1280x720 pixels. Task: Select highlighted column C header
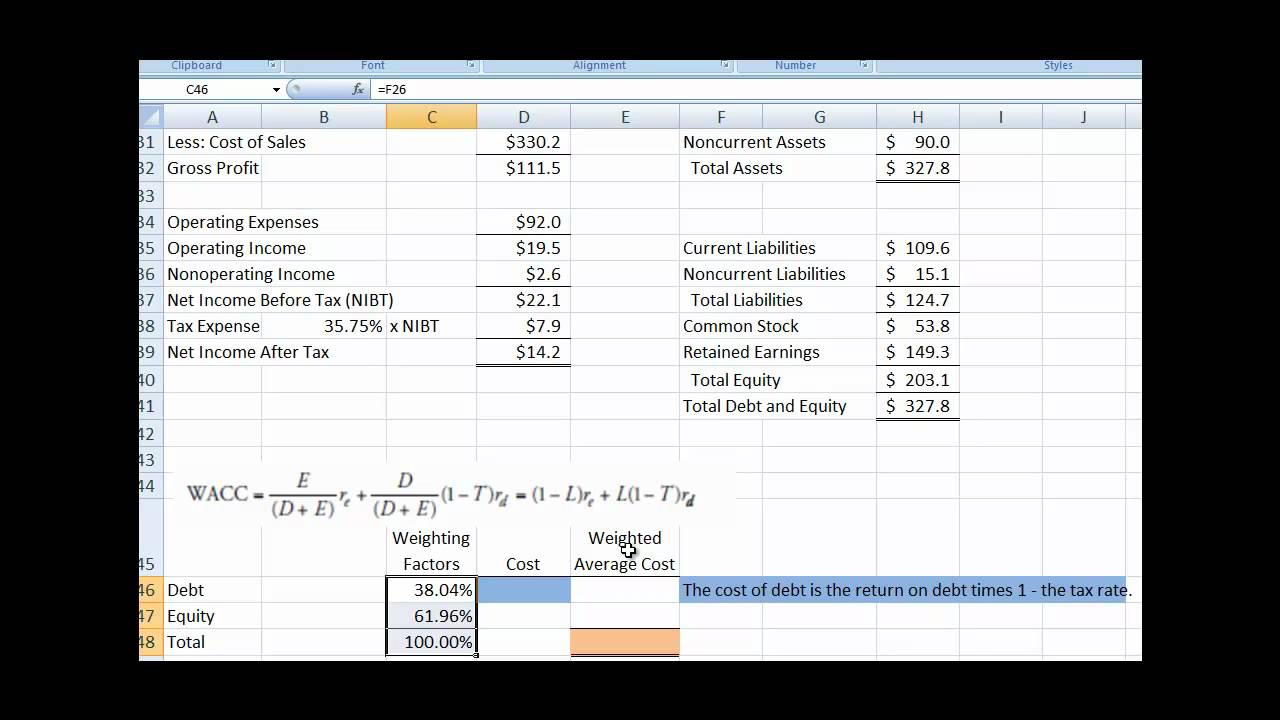click(x=431, y=117)
